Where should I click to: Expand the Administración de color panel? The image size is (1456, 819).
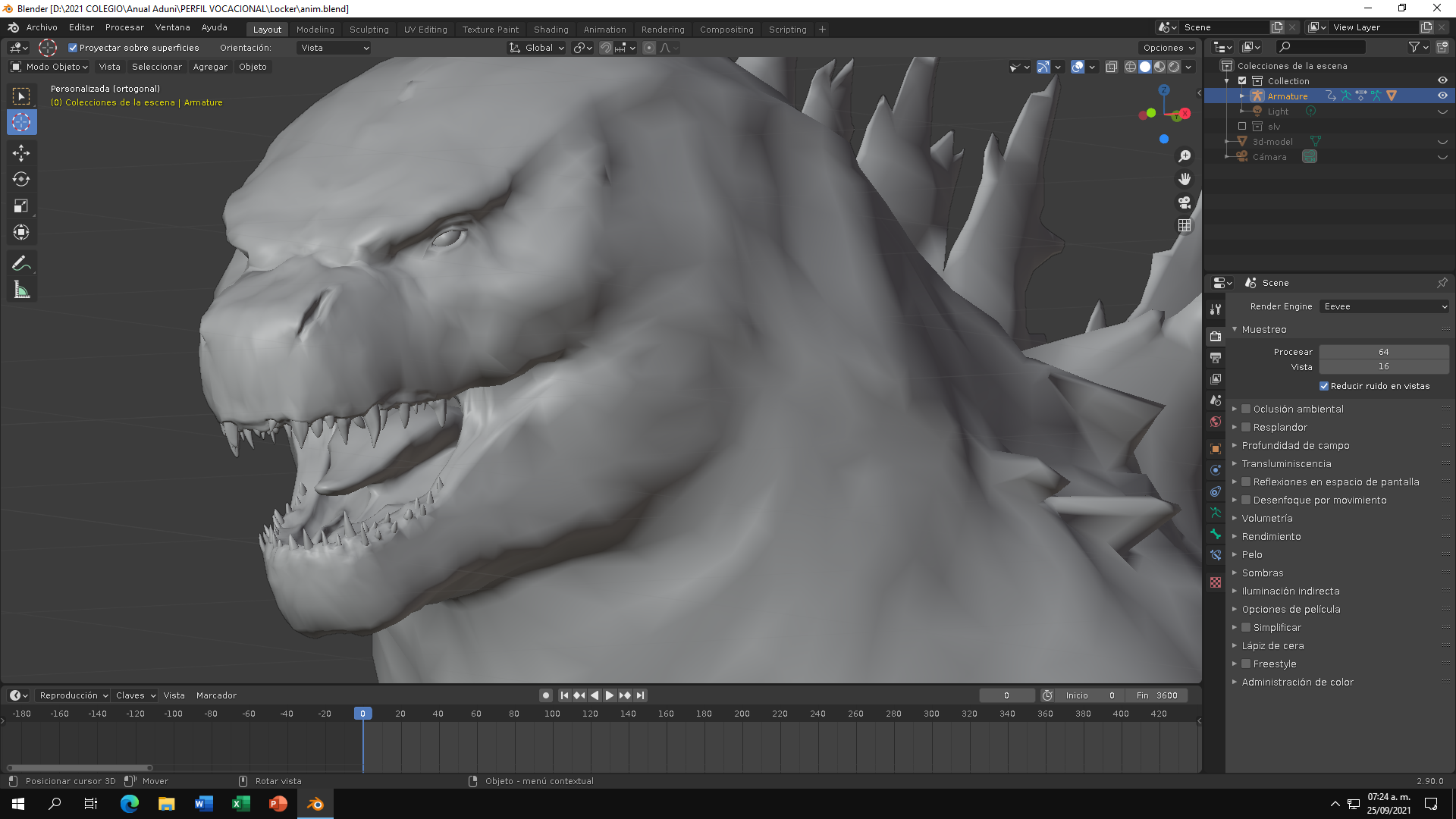tap(1297, 682)
